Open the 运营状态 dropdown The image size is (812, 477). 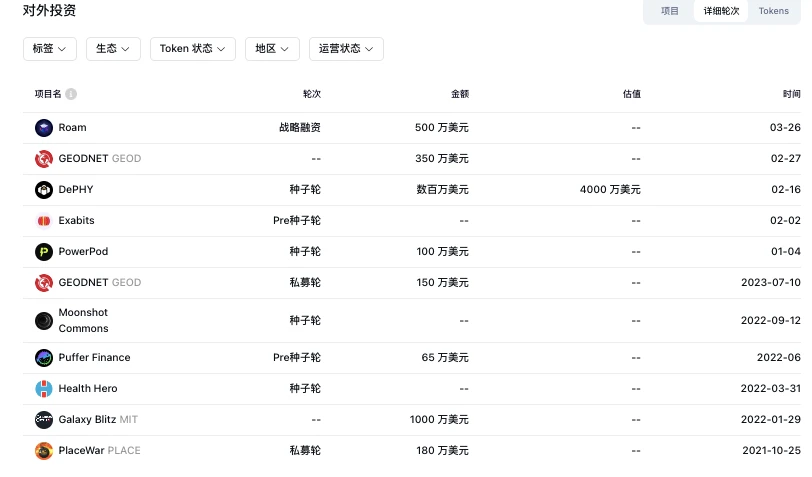point(346,49)
